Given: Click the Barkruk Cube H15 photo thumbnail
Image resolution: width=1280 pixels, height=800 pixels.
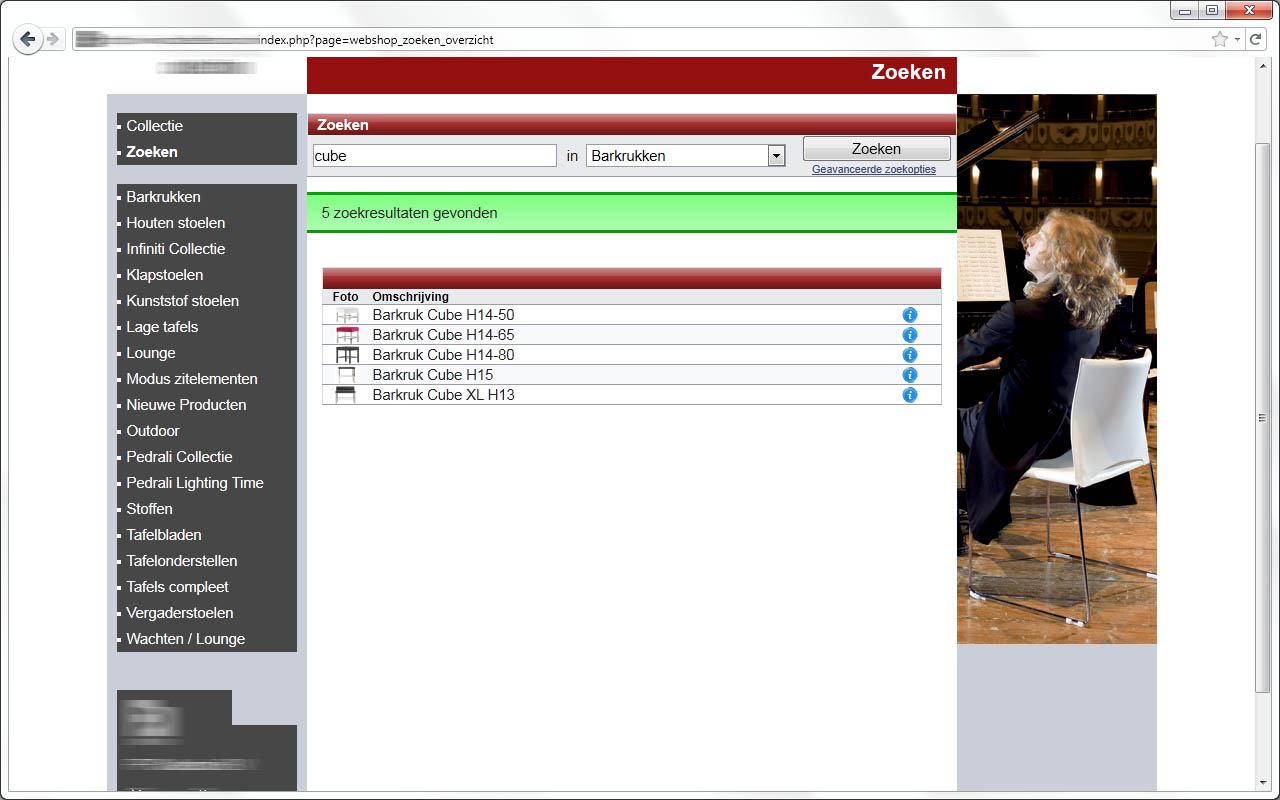Looking at the screenshot, I should (346, 375).
